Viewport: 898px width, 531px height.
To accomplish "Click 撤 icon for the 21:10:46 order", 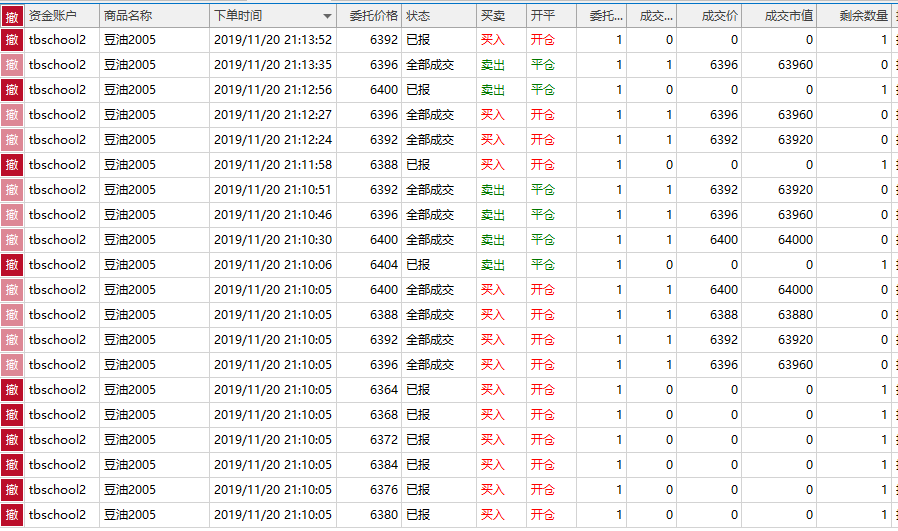I will coord(12,215).
